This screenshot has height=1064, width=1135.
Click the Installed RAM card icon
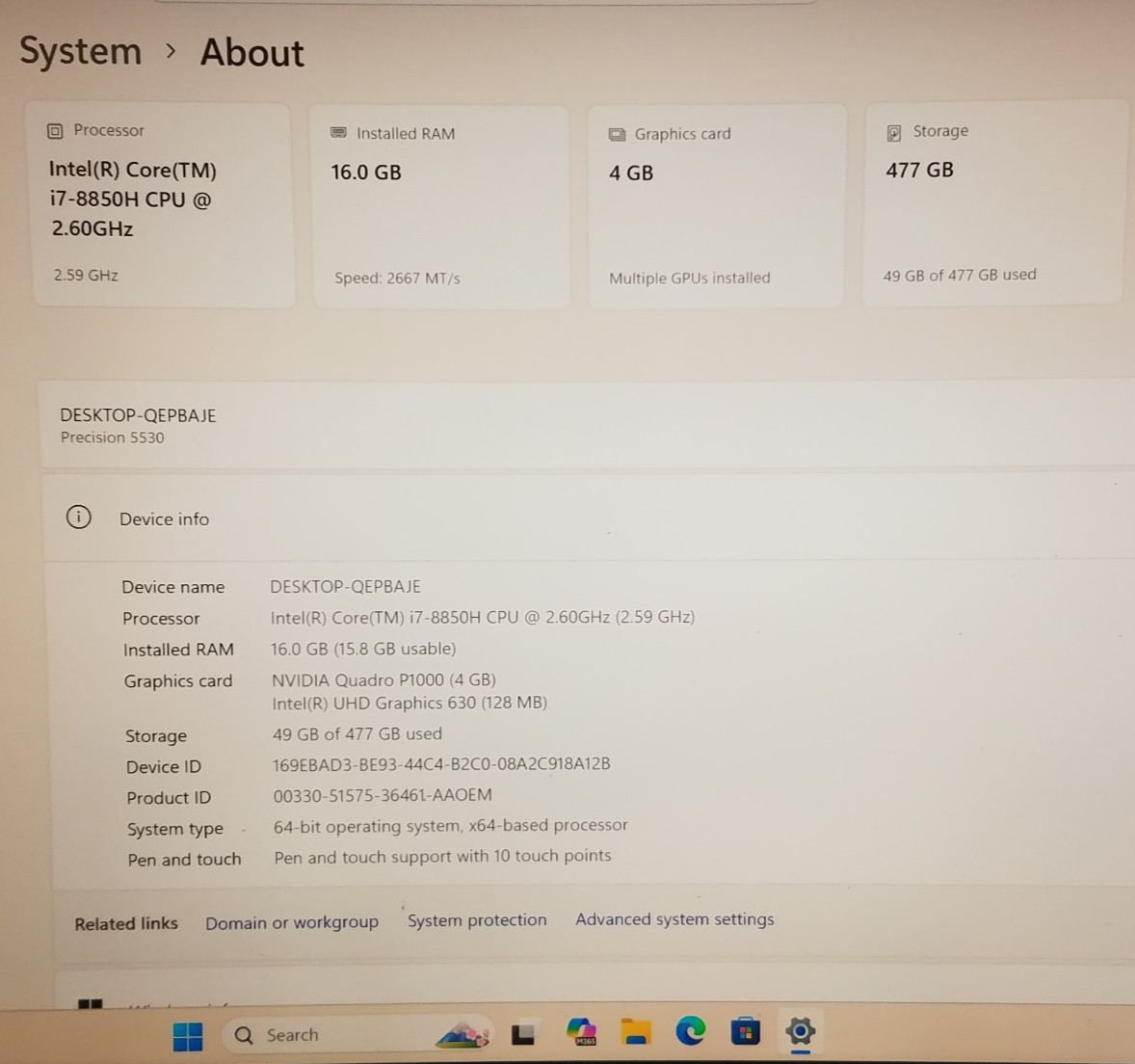point(338,132)
